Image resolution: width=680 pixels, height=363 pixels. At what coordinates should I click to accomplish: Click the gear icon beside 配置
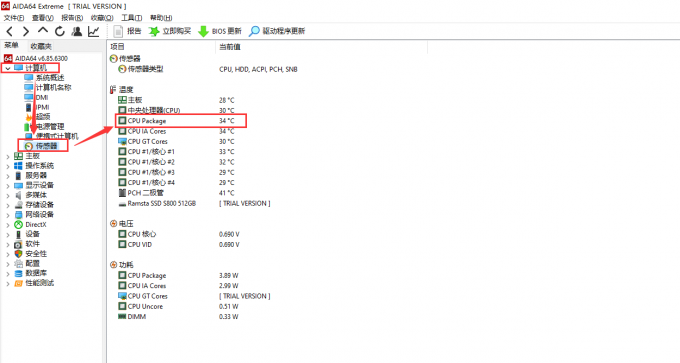[x=18, y=264]
